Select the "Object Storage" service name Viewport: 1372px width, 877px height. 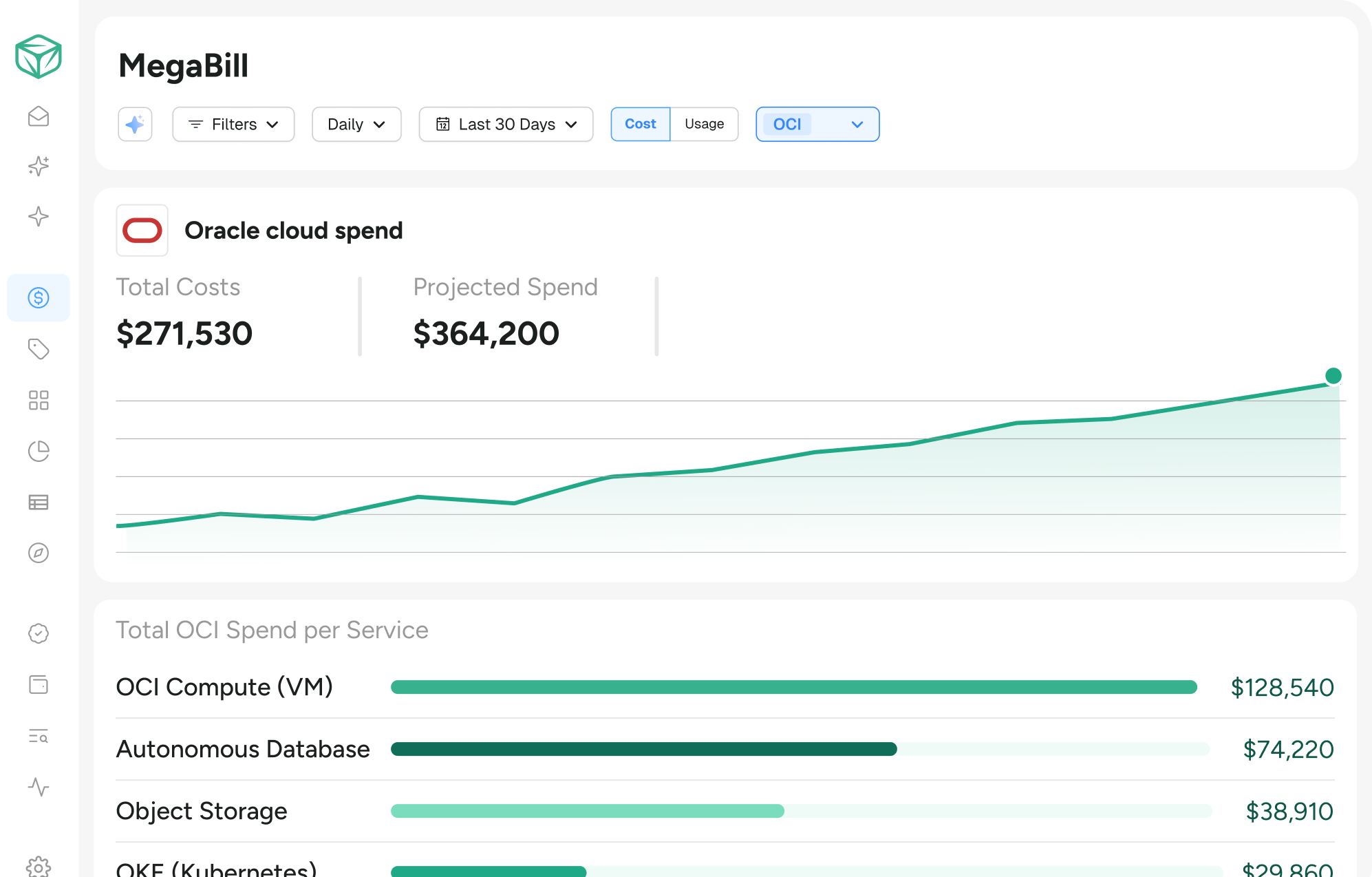(x=202, y=811)
